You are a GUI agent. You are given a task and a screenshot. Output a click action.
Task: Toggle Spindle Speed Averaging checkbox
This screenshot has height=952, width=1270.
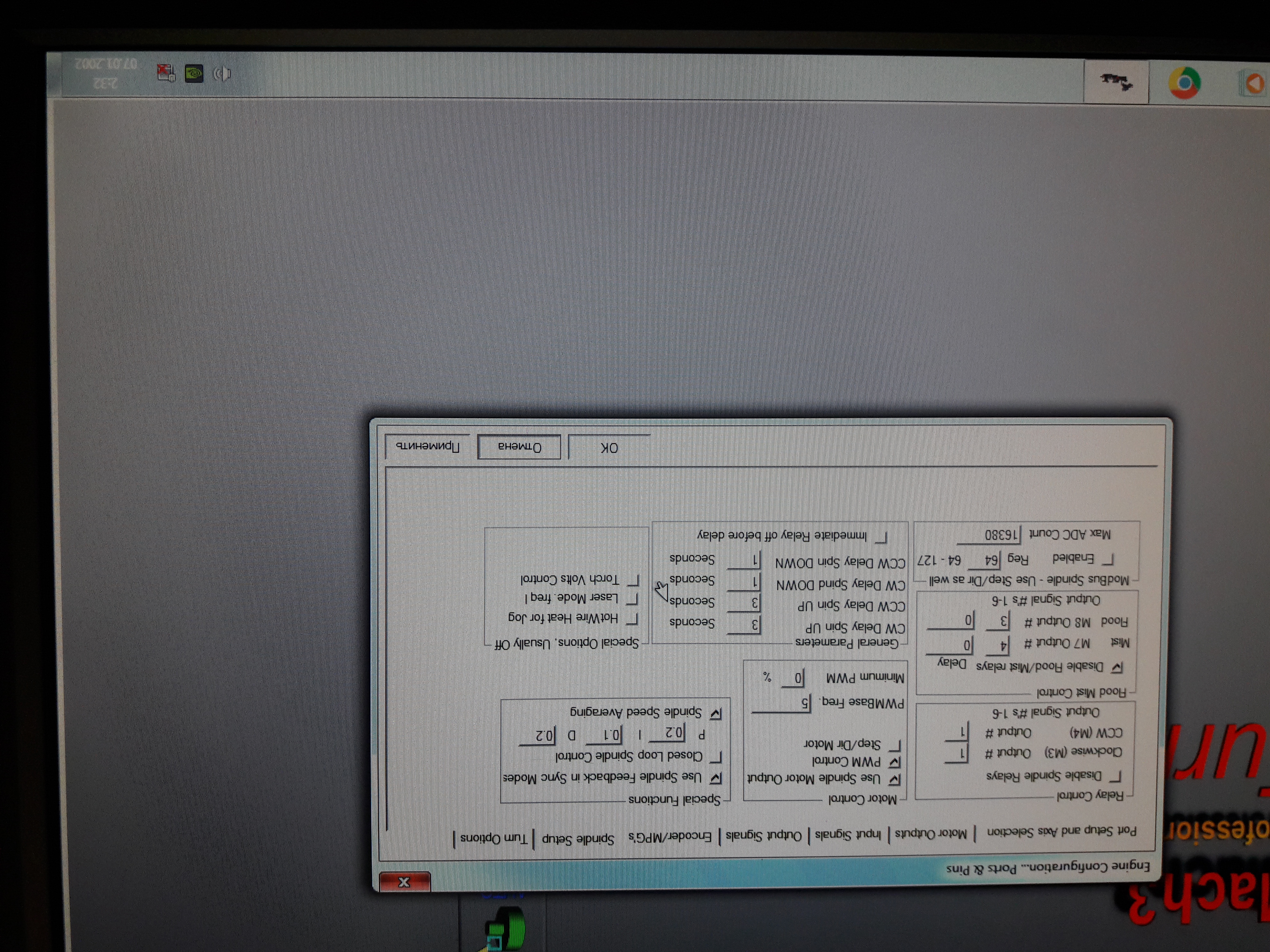[x=715, y=713]
